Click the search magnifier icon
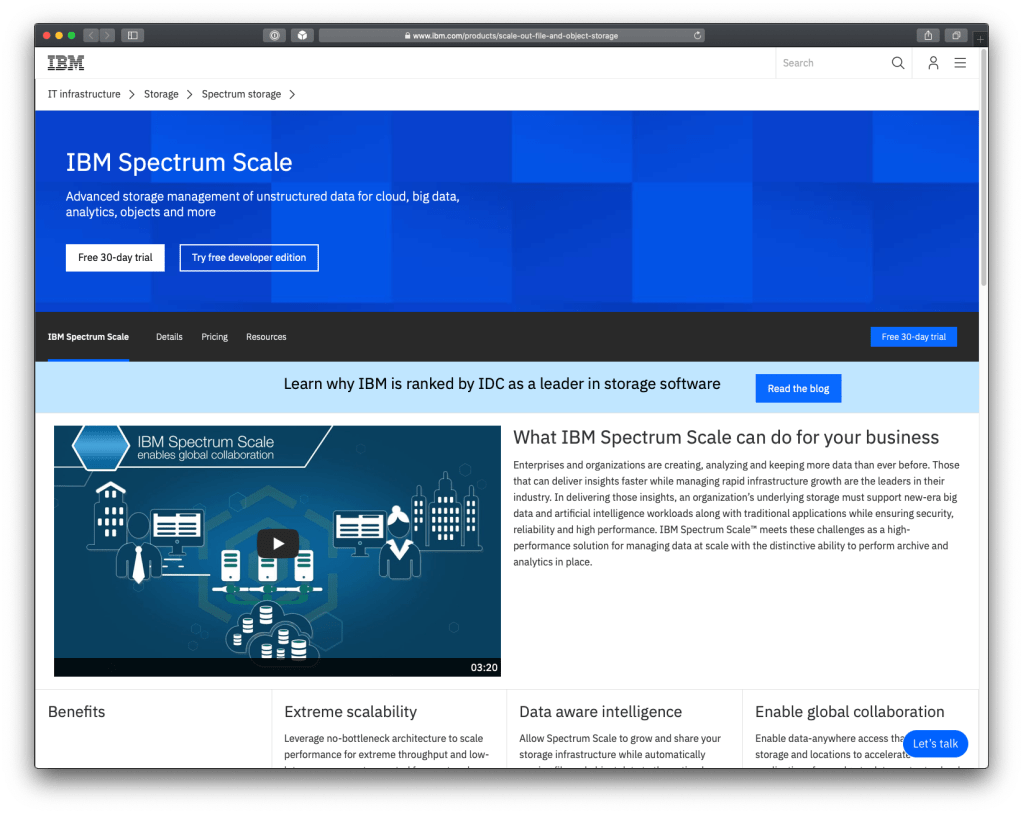1023x814 pixels. (897, 63)
